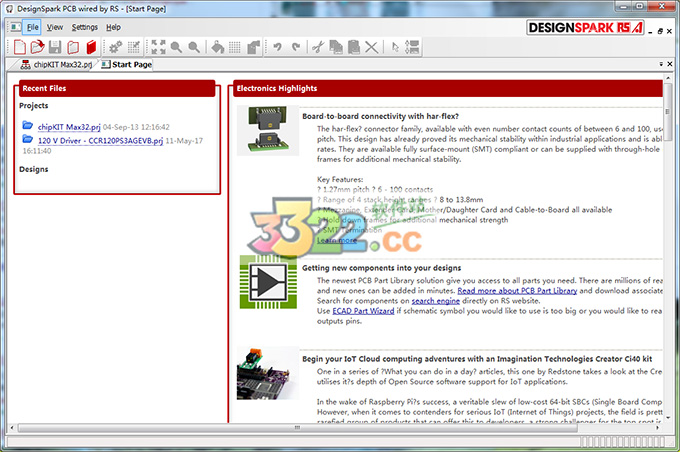The height and width of the screenshot is (452, 680).
Task: Click the Recent Files panel header
Action: 117,88
